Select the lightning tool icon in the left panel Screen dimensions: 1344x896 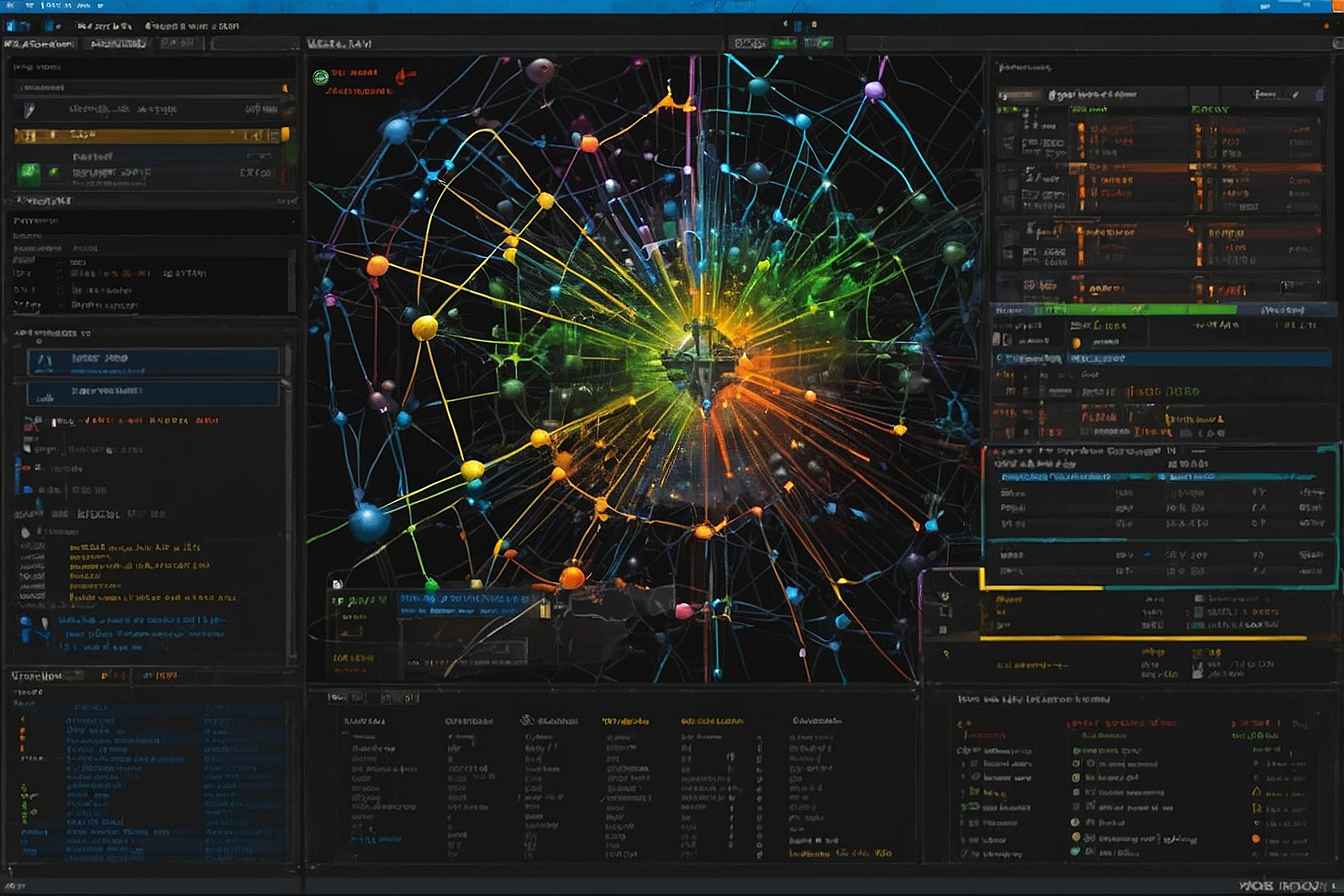(29, 110)
